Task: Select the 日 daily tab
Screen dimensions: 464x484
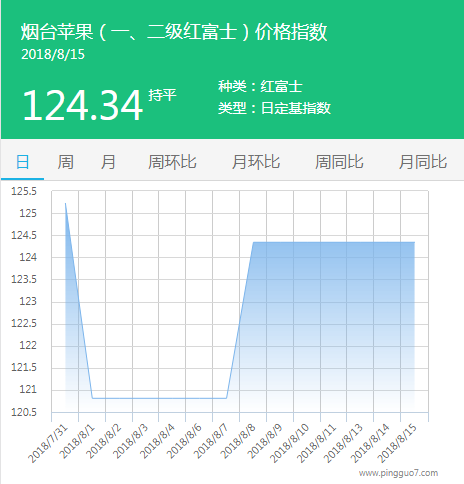Action: click(23, 162)
